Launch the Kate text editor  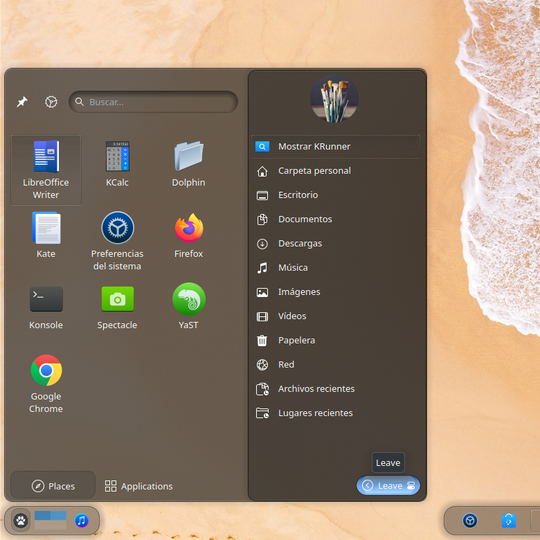coord(46,235)
